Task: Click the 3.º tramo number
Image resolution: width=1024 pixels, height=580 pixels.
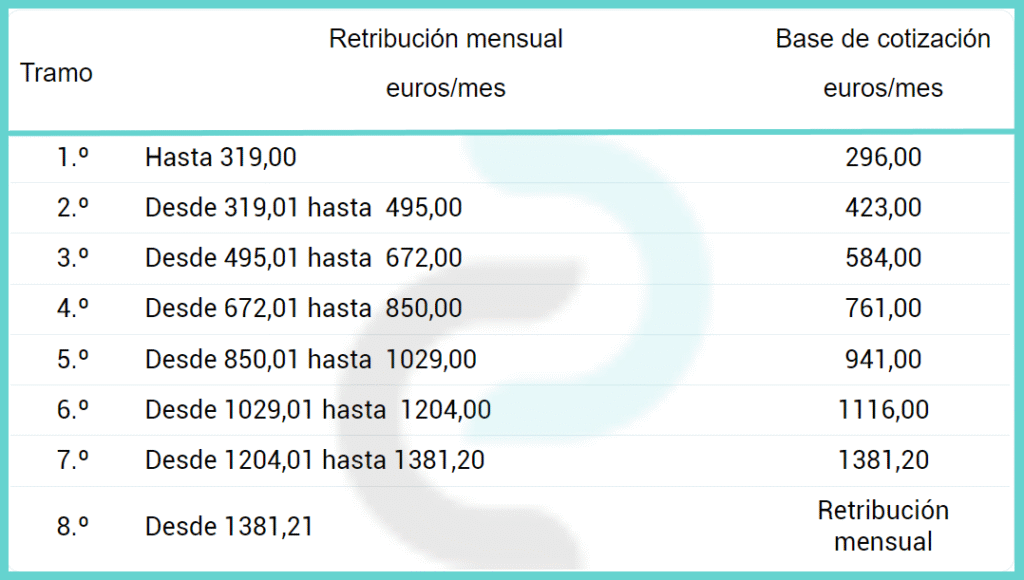Action: click(72, 258)
